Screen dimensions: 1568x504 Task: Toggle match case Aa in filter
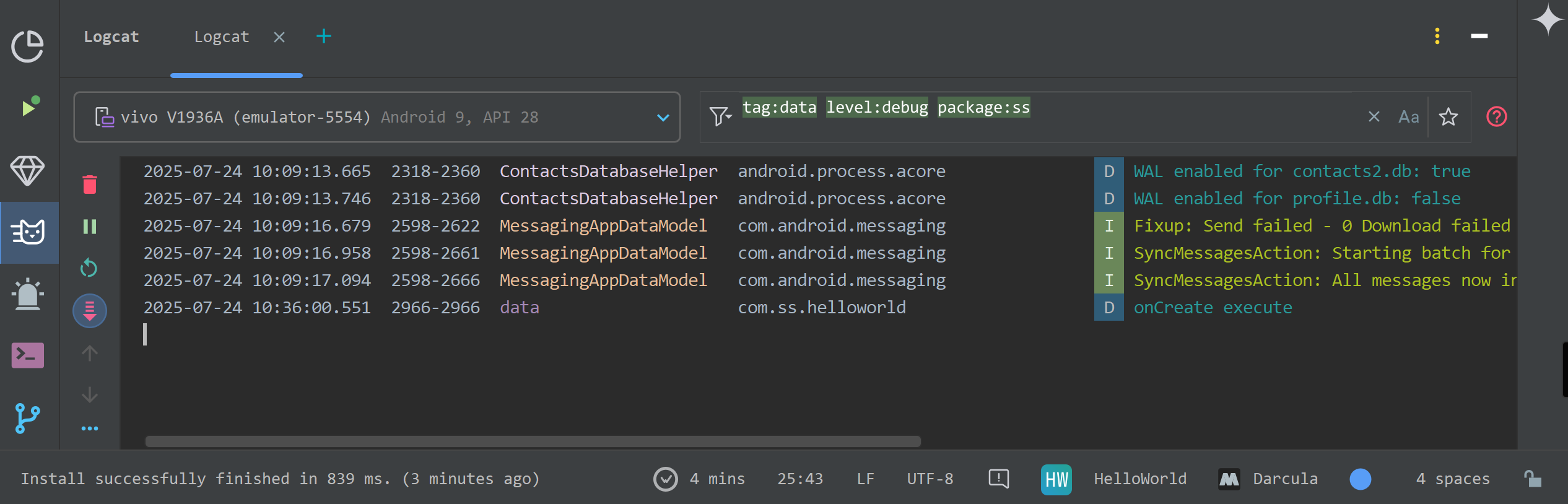pos(1408,117)
